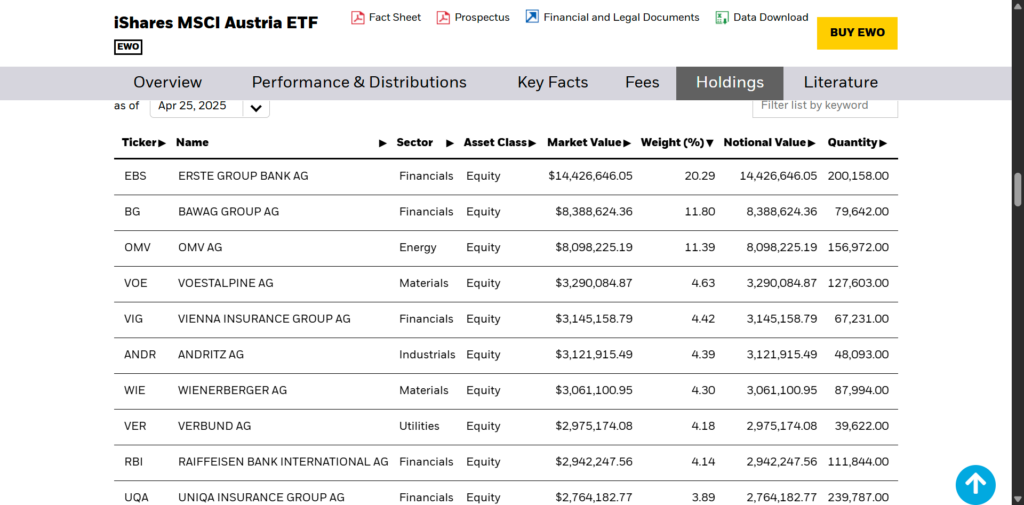Viewport: 1024px width, 505px height.
Task: Open the Performance & Distributions tab
Action: point(359,83)
